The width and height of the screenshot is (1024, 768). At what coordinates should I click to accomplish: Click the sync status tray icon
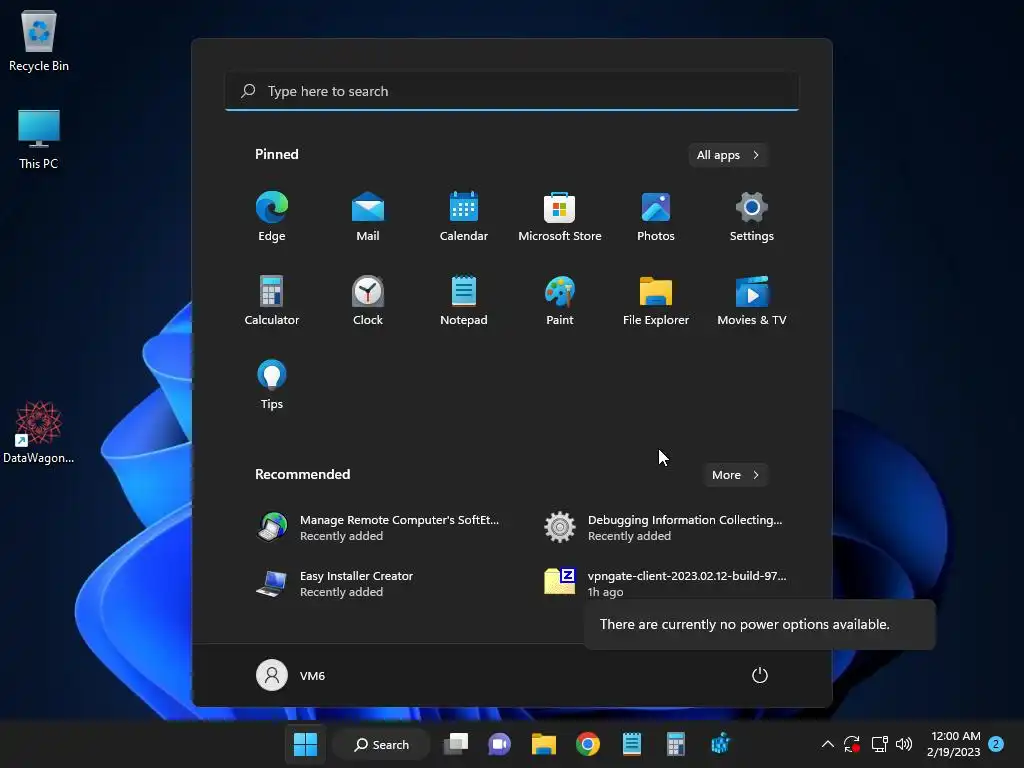point(852,744)
